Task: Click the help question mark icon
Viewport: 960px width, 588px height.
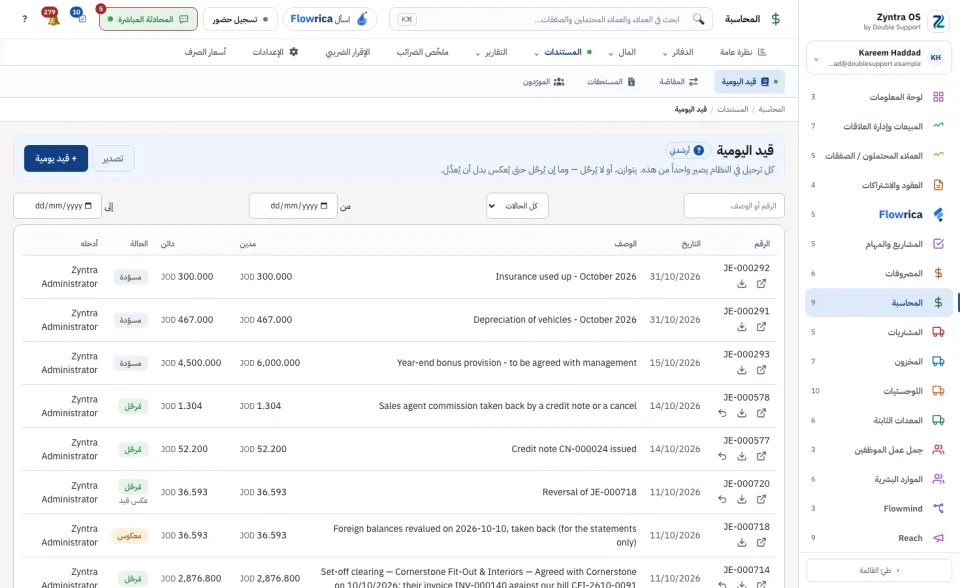Action: point(24,19)
